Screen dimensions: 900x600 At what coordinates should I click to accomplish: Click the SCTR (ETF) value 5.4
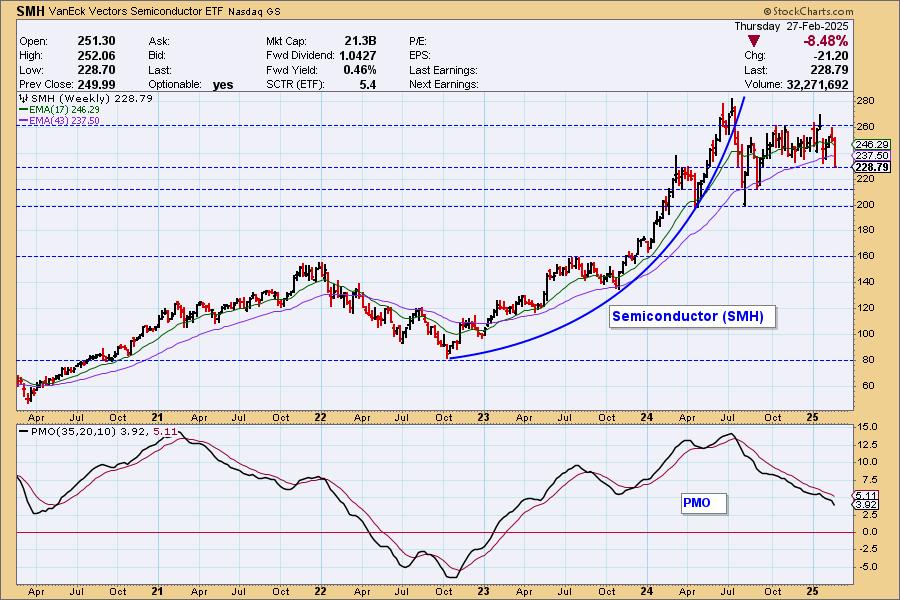368,84
